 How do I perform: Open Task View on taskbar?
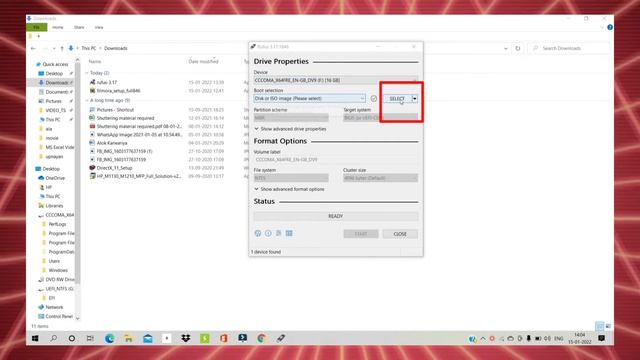90,338
